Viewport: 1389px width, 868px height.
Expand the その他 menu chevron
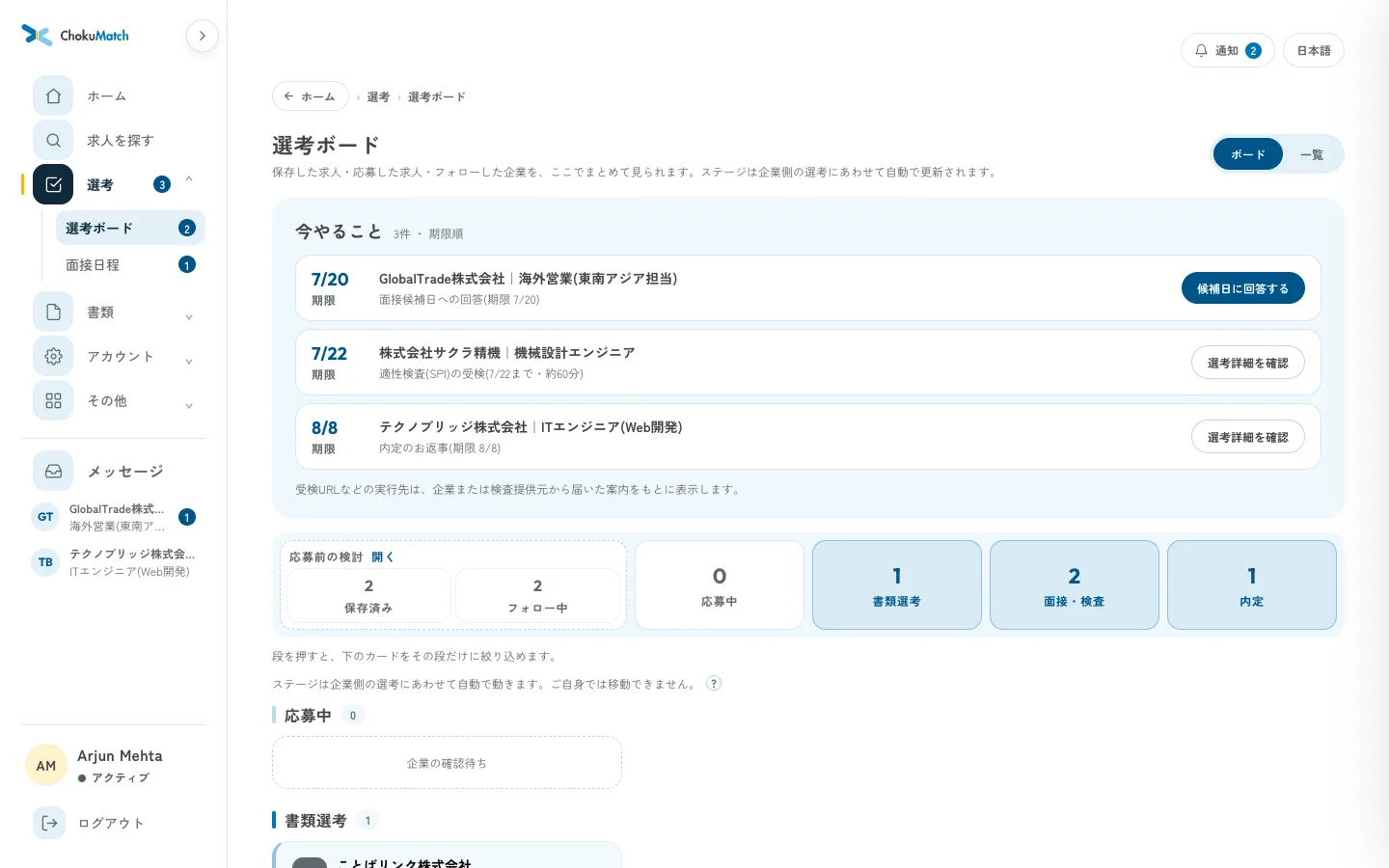click(189, 406)
